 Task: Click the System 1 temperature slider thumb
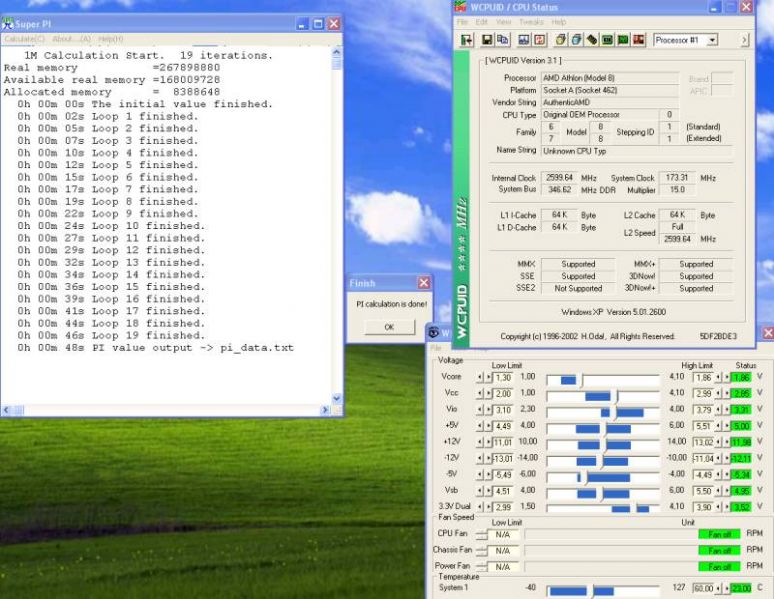(592, 591)
